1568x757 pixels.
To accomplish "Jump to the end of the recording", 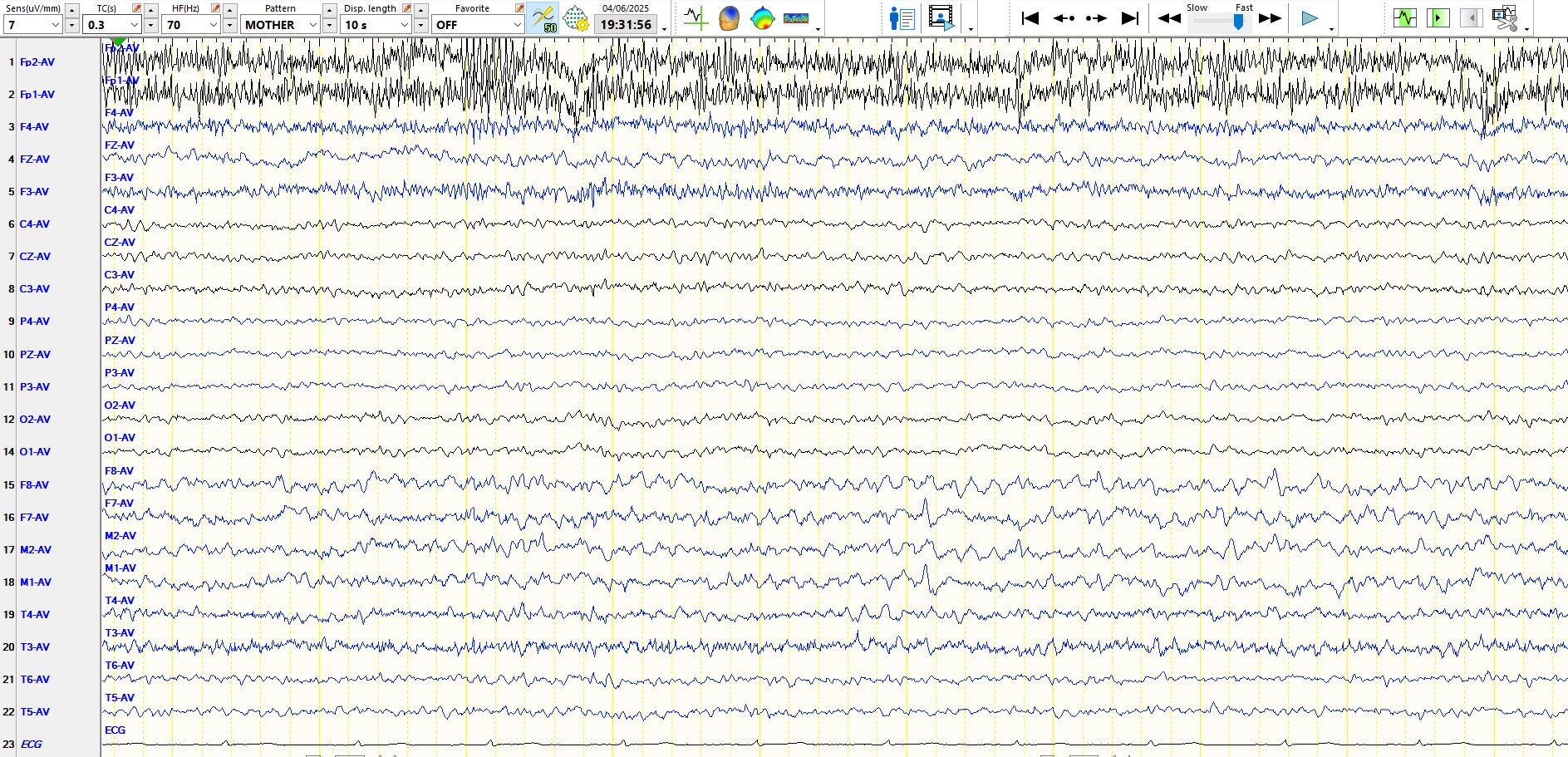I will (x=1130, y=18).
